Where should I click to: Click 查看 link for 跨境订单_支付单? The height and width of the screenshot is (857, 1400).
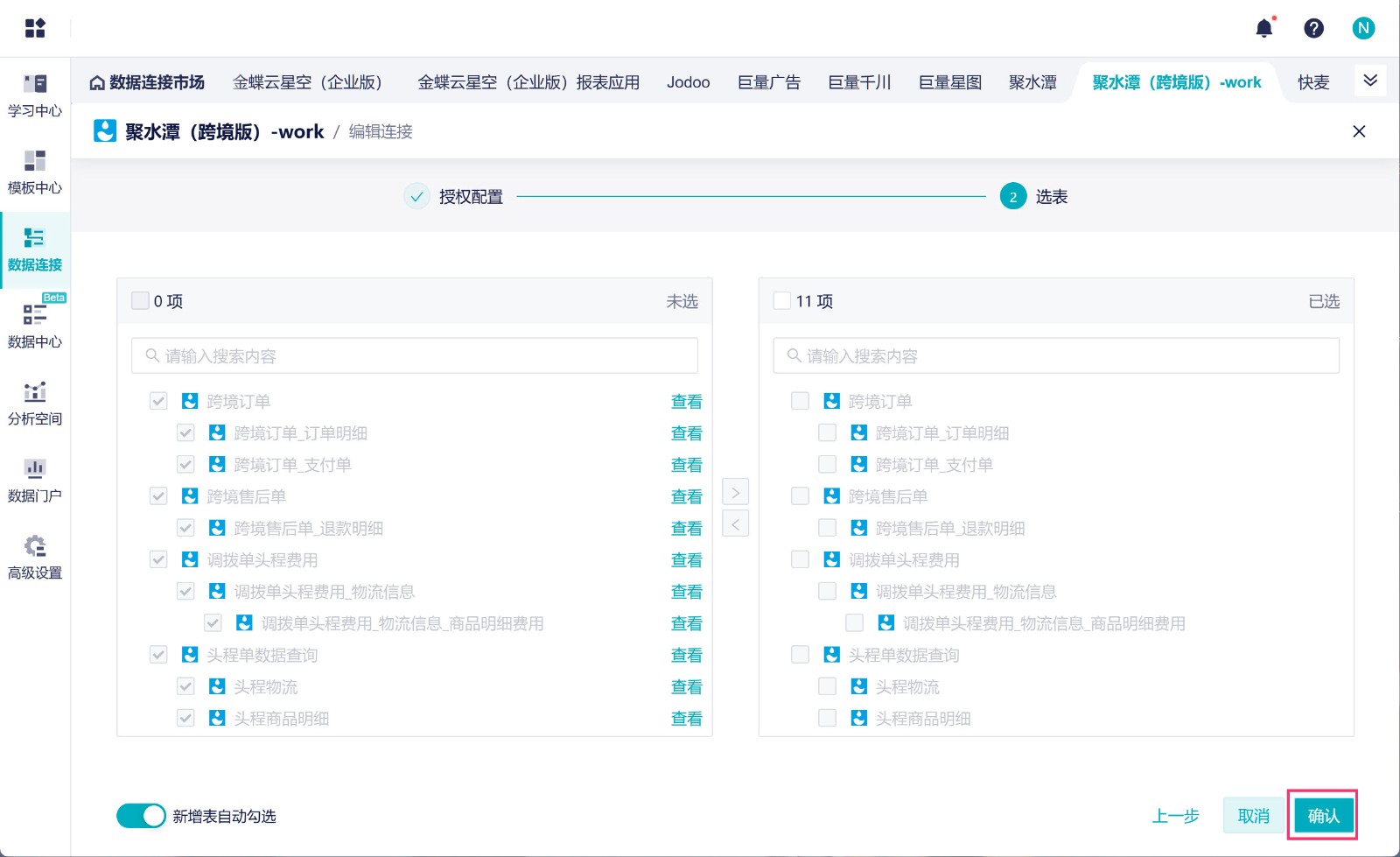point(686,464)
